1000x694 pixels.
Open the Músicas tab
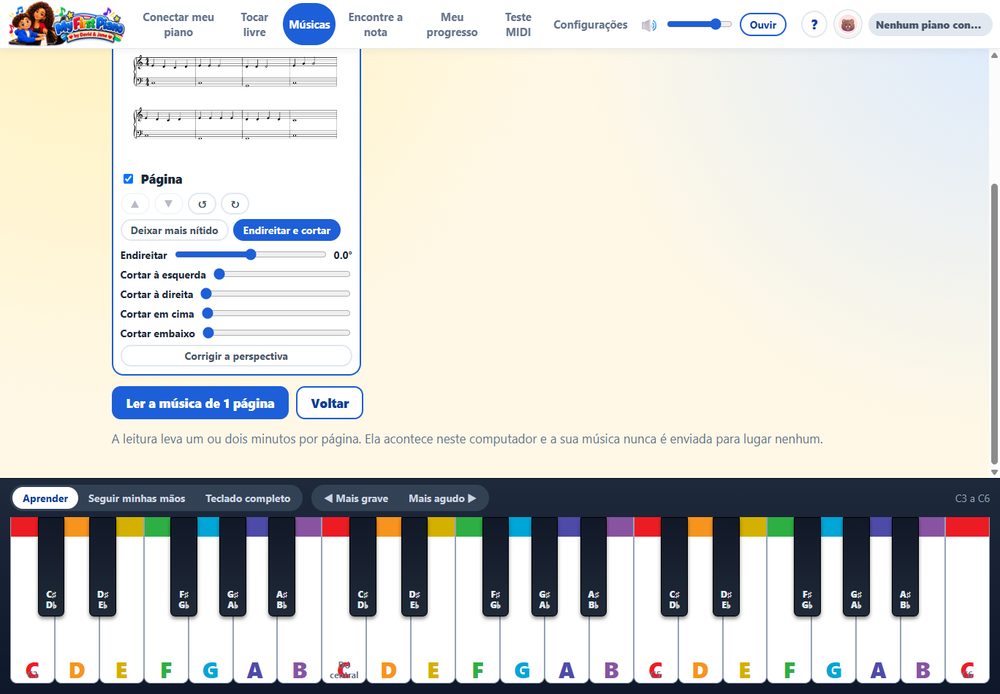pyautogui.click(x=309, y=24)
